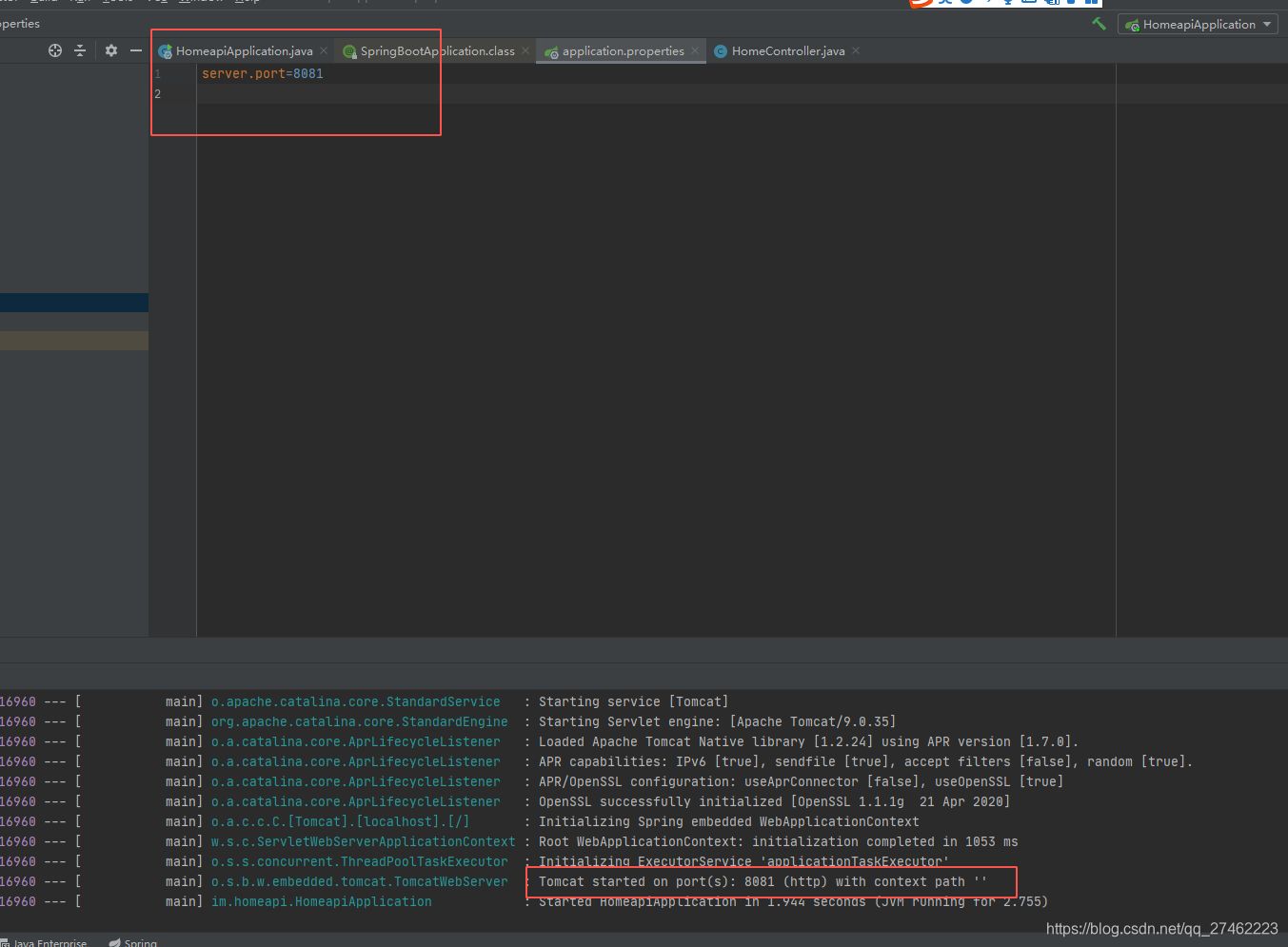Click 'o.s.b.w.embedded.tomcat.TomcatWebServer' logger name
Screen dimensions: 1288x947
coord(359,882)
